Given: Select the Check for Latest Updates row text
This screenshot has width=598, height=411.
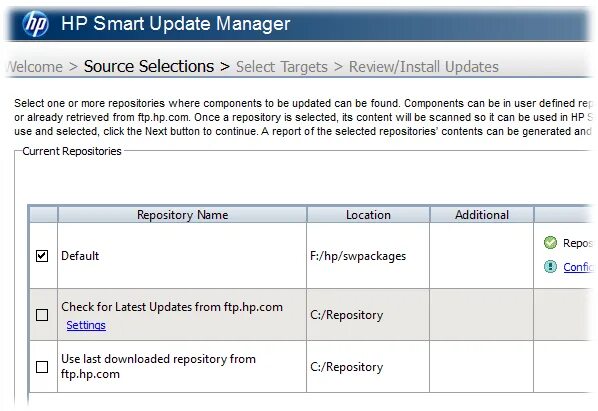Looking at the screenshot, I should 172,307.
